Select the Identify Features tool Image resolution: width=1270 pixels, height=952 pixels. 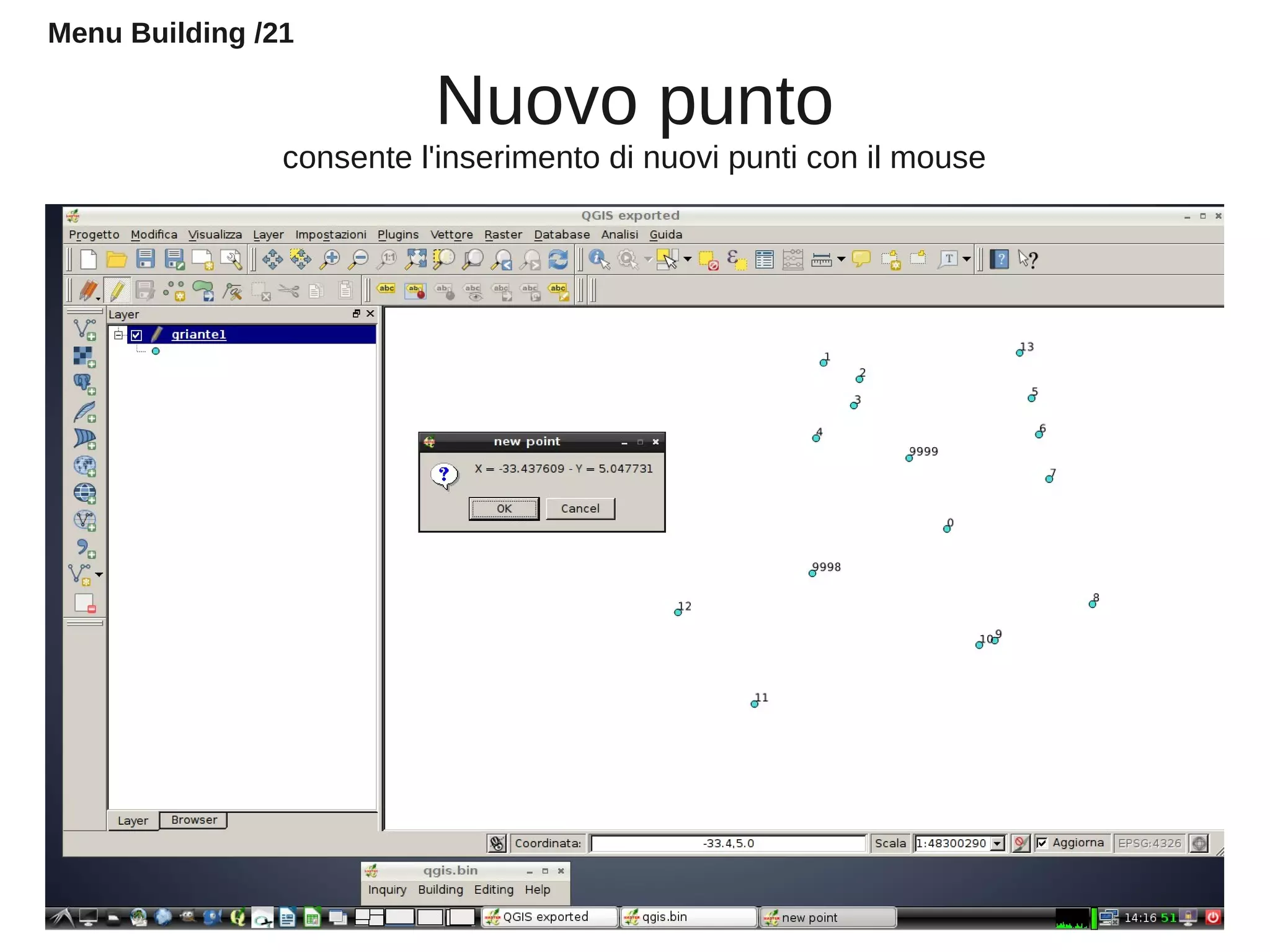pyautogui.click(x=600, y=259)
